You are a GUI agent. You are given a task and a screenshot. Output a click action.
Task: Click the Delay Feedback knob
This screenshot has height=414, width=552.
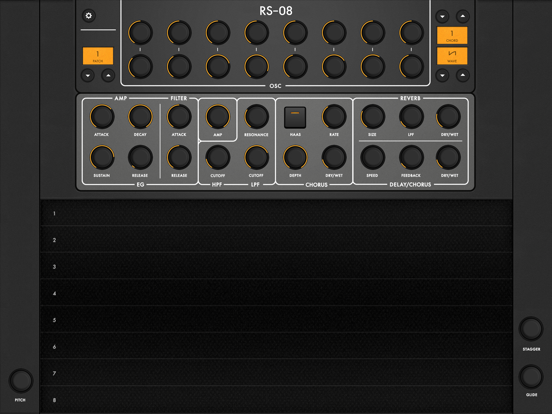click(x=411, y=157)
